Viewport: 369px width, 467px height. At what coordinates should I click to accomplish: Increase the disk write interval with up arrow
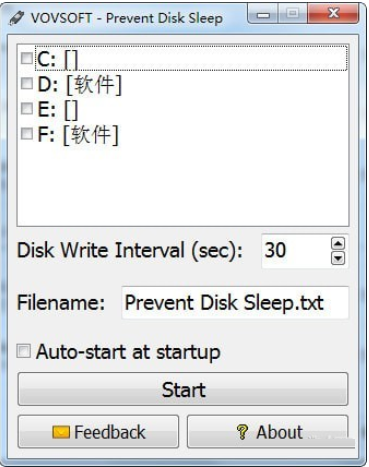point(338,244)
